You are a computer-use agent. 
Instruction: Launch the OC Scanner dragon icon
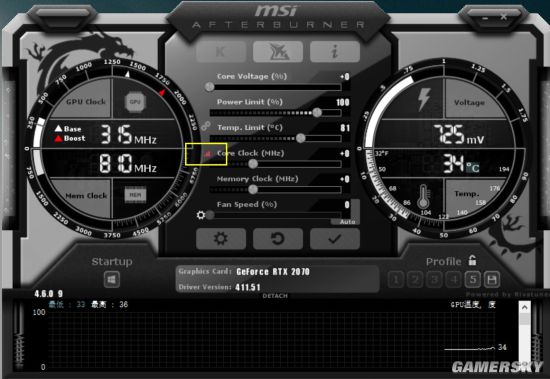(278, 52)
